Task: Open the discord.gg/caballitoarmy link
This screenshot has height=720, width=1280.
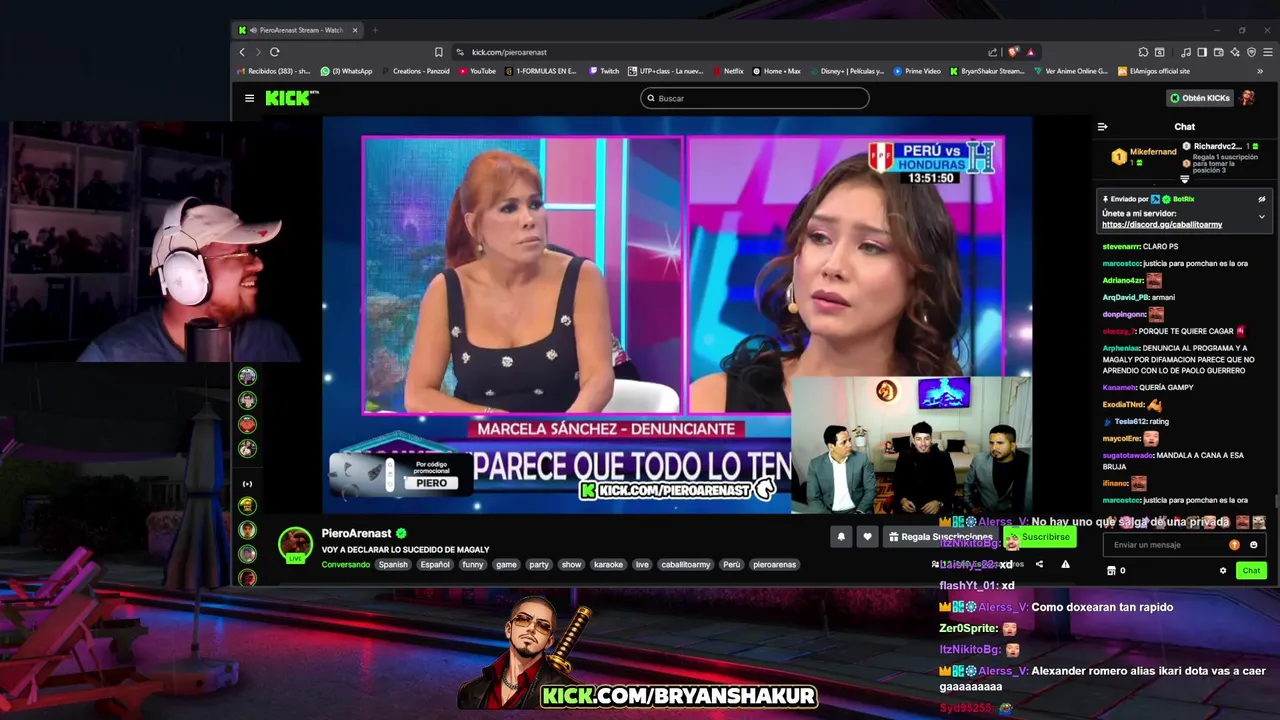Action: pyautogui.click(x=1162, y=225)
